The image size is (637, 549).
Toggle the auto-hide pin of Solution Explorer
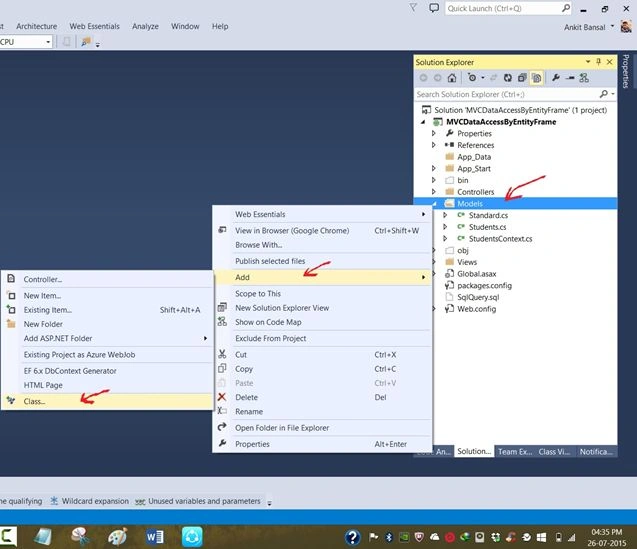coord(598,62)
